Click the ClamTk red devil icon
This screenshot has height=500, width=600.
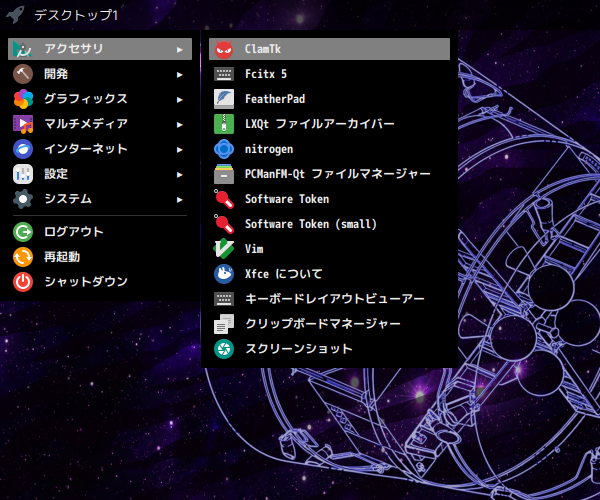(x=224, y=49)
